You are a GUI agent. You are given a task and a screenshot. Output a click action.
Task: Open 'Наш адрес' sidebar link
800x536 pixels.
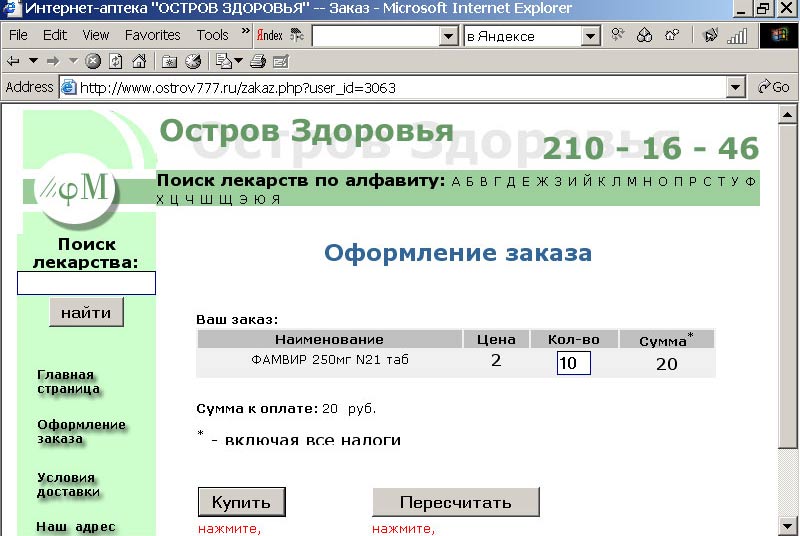[x=76, y=527]
